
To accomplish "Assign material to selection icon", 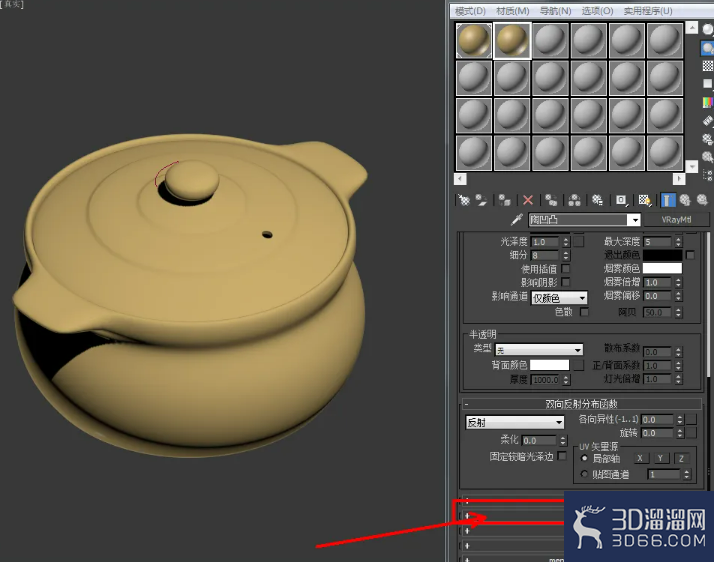I will (x=504, y=200).
